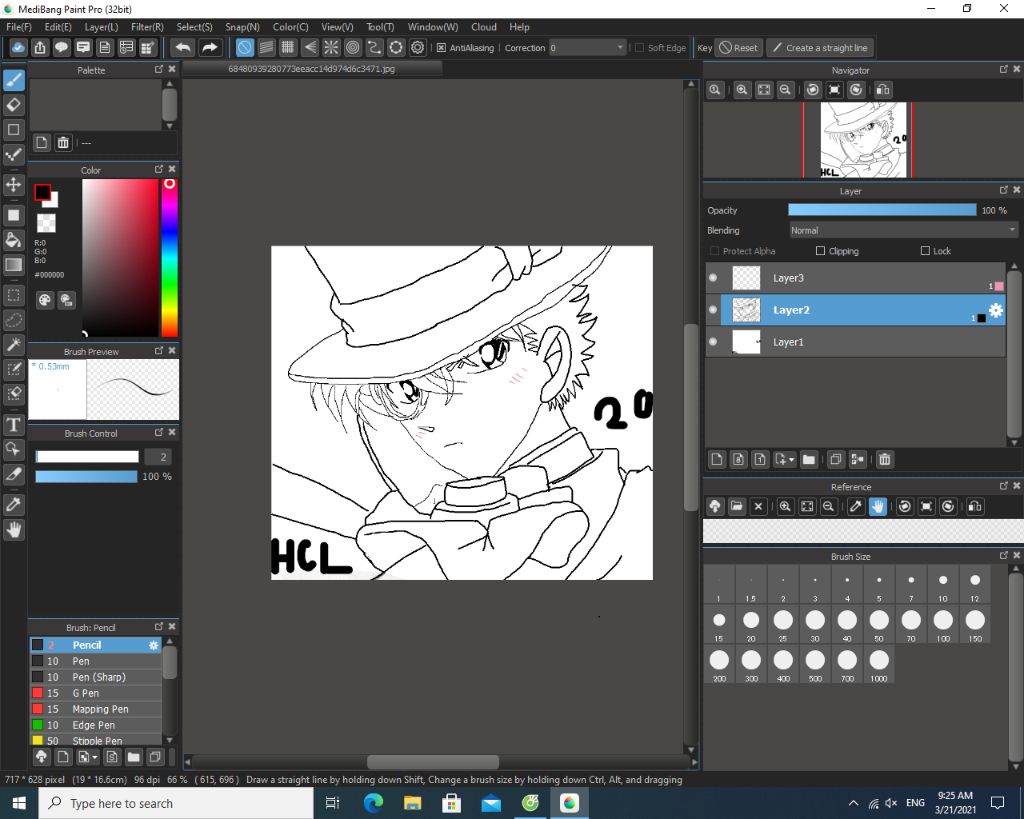Image resolution: width=1024 pixels, height=819 pixels.
Task: Click the Reset button
Action: [739, 48]
